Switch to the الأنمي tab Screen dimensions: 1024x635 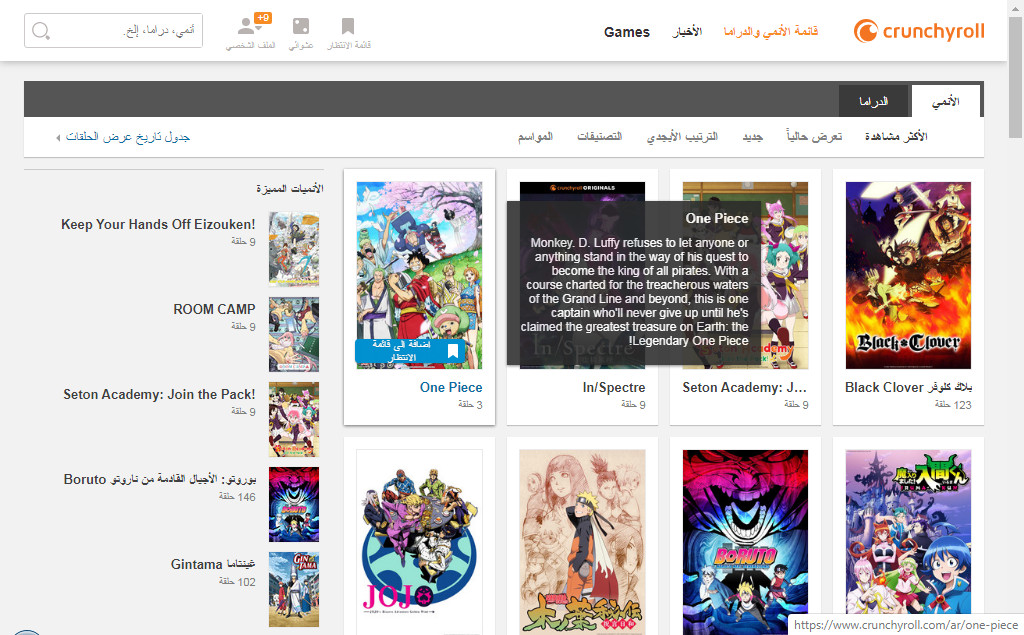945,101
